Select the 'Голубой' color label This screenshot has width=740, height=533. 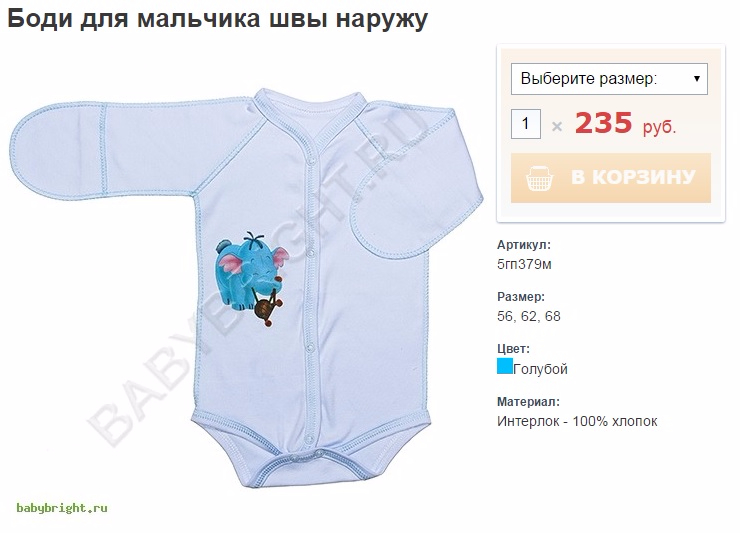[540, 369]
